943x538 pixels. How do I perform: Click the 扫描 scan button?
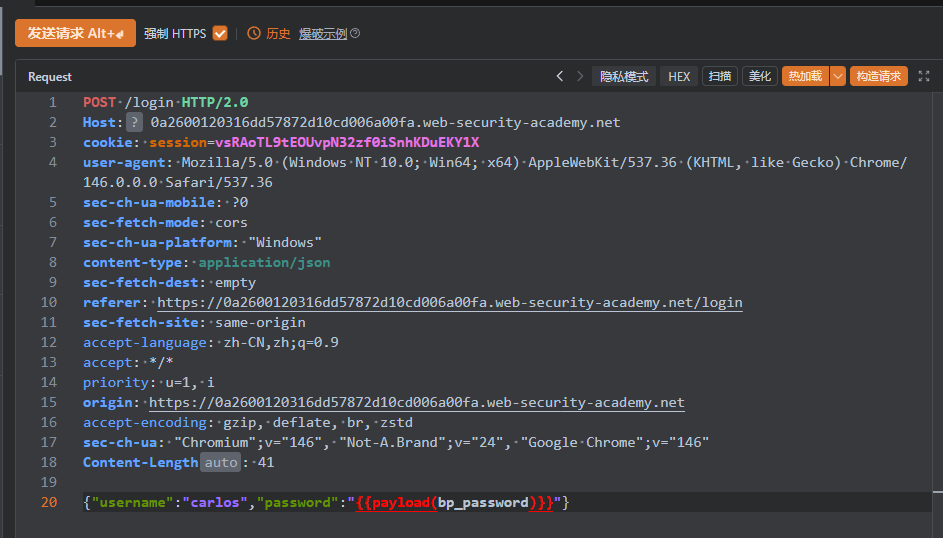pos(719,76)
